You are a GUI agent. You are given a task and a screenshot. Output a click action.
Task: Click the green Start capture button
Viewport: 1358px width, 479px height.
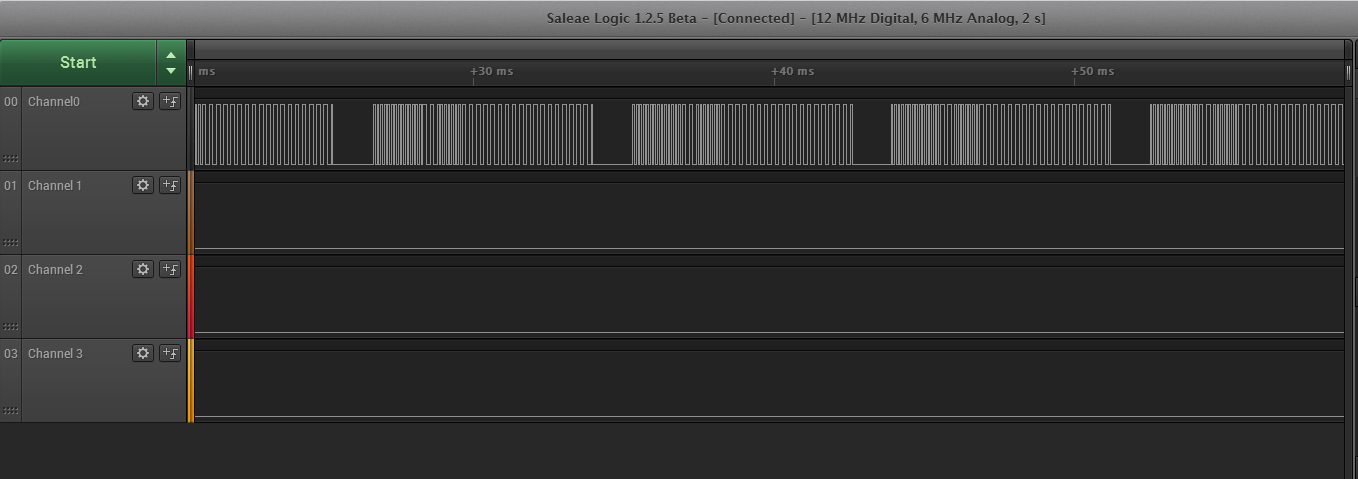click(x=78, y=62)
